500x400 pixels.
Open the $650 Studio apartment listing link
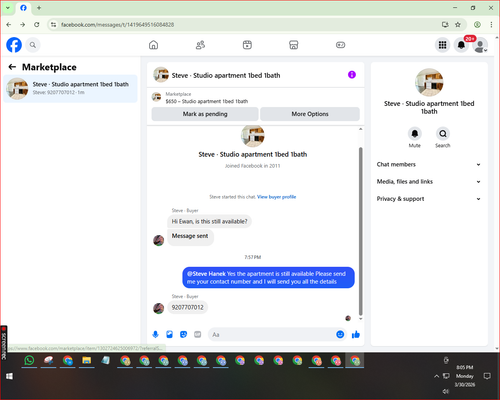[x=207, y=101]
